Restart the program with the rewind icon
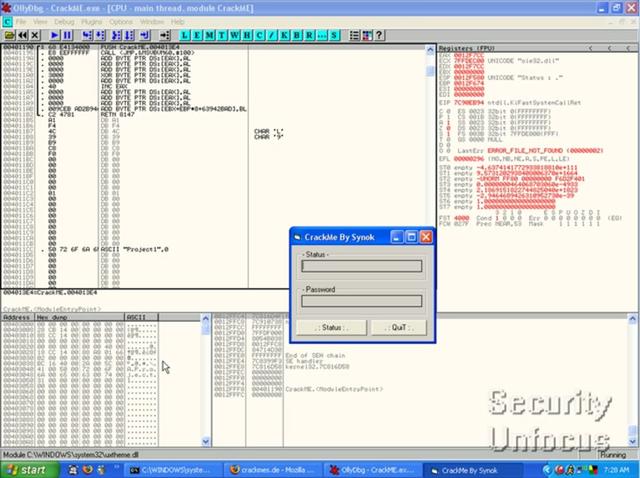 pos(22,36)
